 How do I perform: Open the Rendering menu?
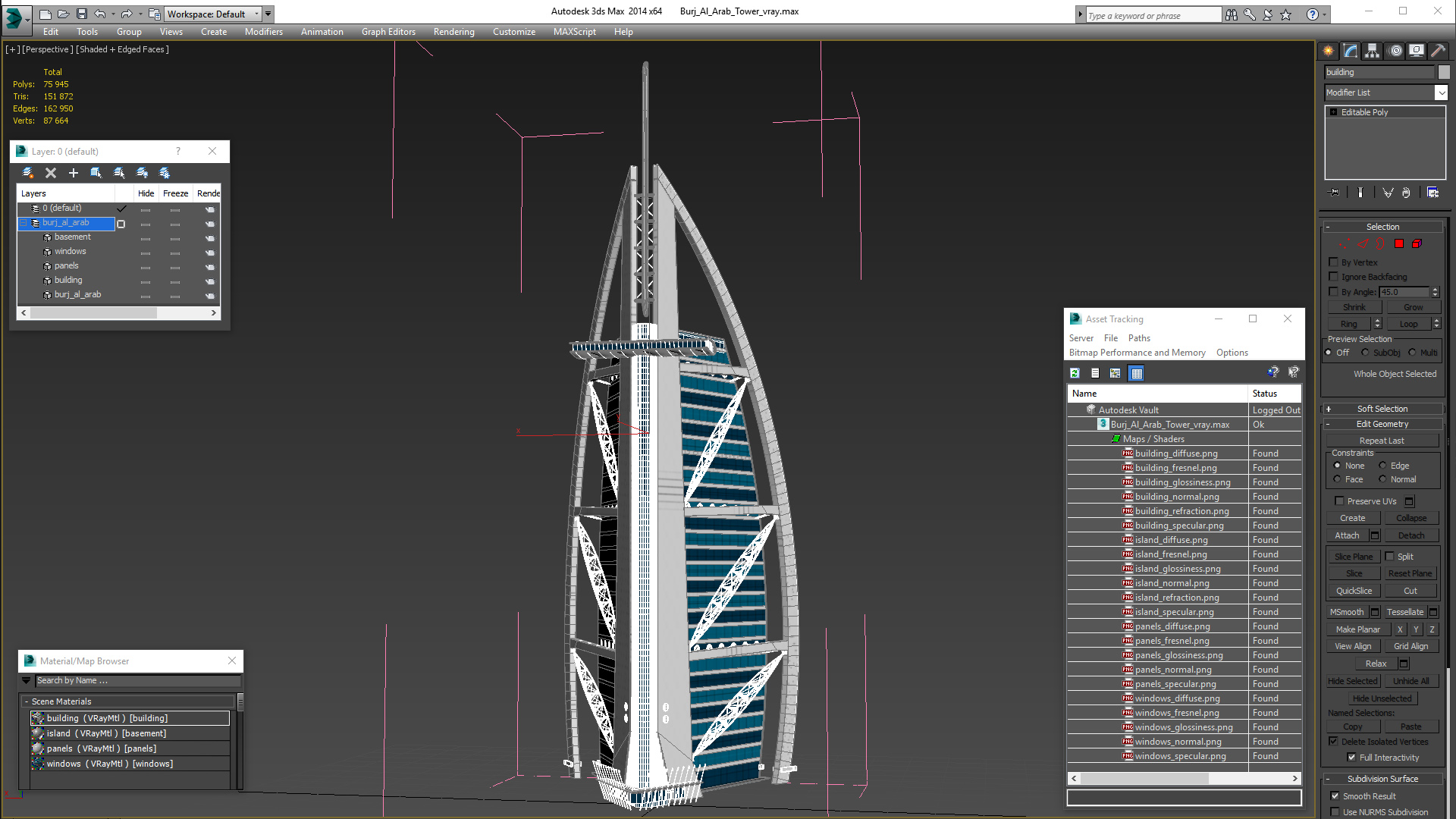pyautogui.click(x=453, y=32)
